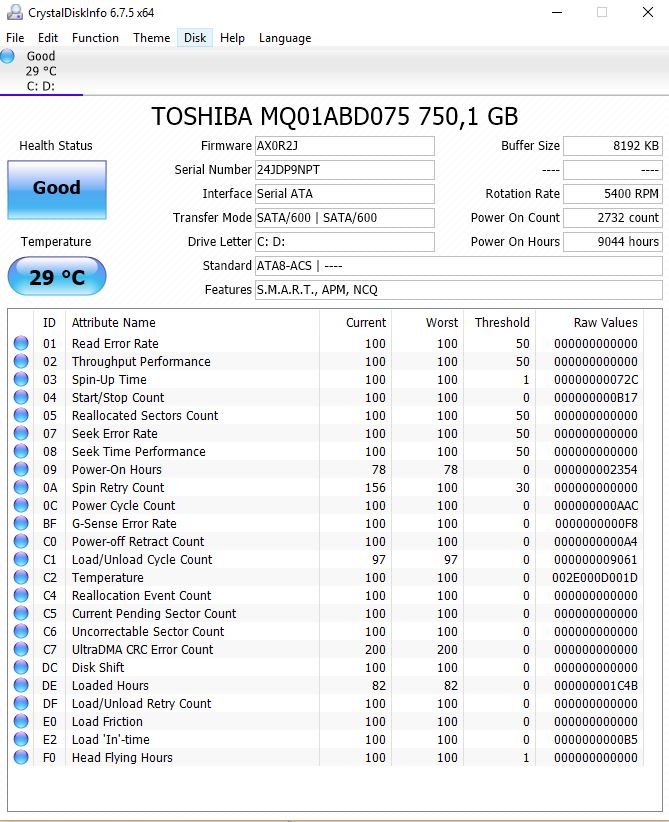Click the Interface field Serial ATA
Screen dimensions: 669x822
pyautogui.click(x=344, y=194)
